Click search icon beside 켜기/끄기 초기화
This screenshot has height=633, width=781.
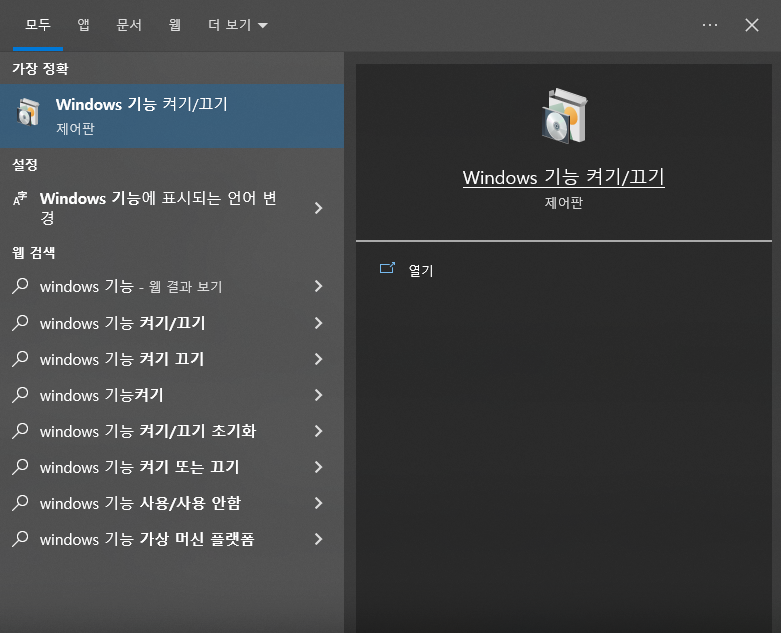(x=20, y=430)
